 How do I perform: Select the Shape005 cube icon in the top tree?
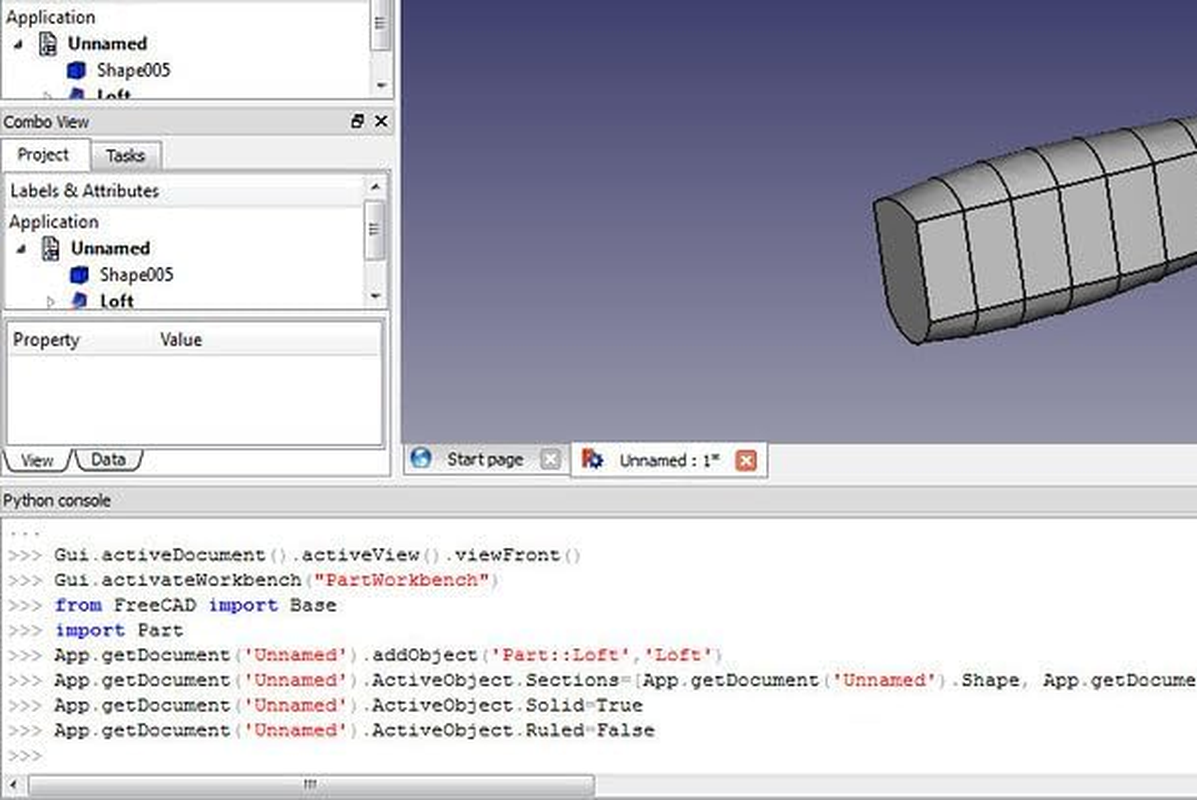tap(77, 70)
